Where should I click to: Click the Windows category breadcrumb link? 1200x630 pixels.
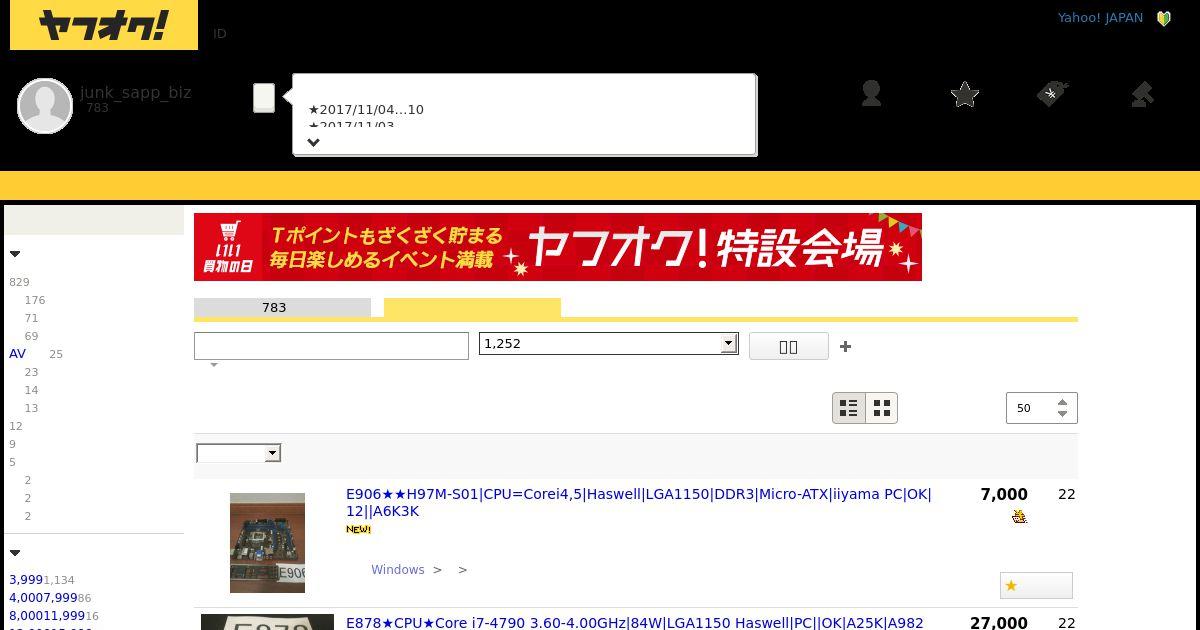pos(398,569)
